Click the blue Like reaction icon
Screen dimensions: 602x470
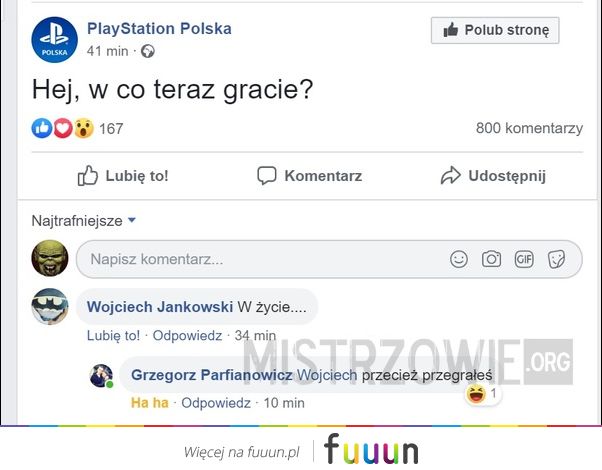coord(42,128)
